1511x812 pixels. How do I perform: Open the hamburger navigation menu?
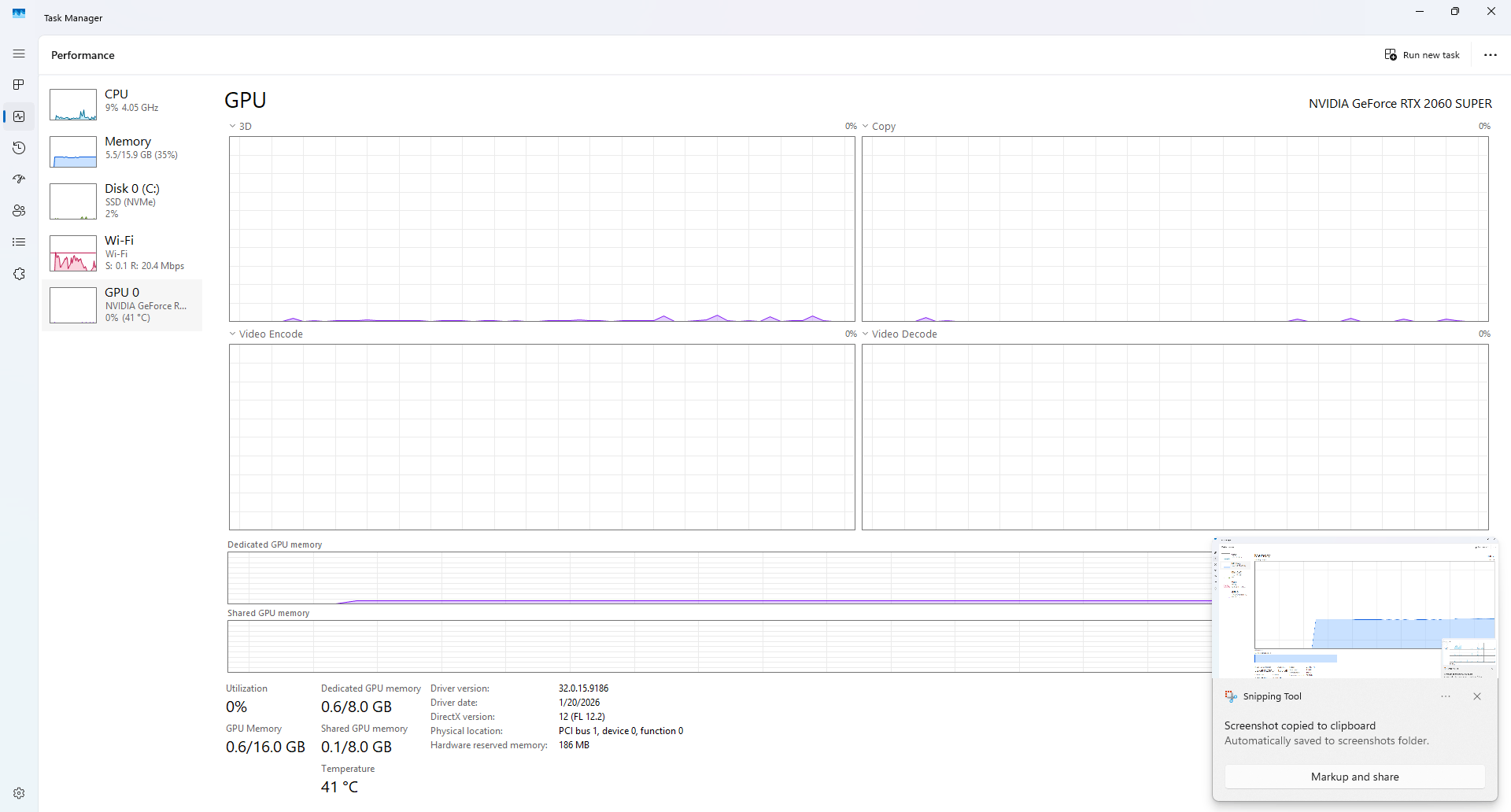tap(19, 54)
